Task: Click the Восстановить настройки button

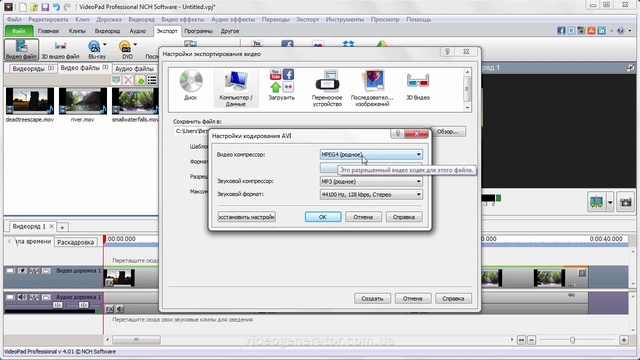Action: 247,217
